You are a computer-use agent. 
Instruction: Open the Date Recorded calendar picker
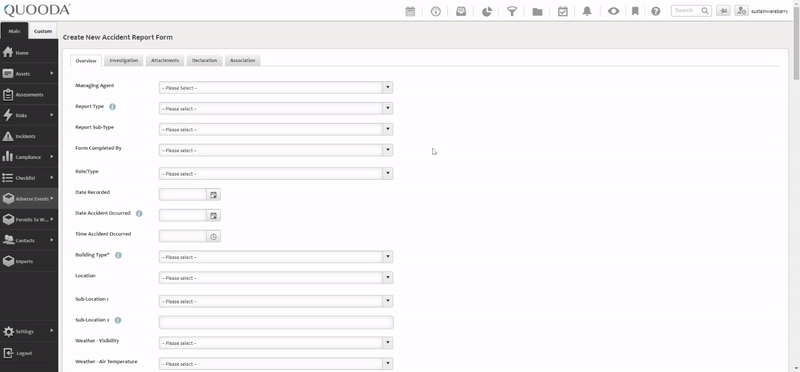pyautogui.click(x=214, y=194)
